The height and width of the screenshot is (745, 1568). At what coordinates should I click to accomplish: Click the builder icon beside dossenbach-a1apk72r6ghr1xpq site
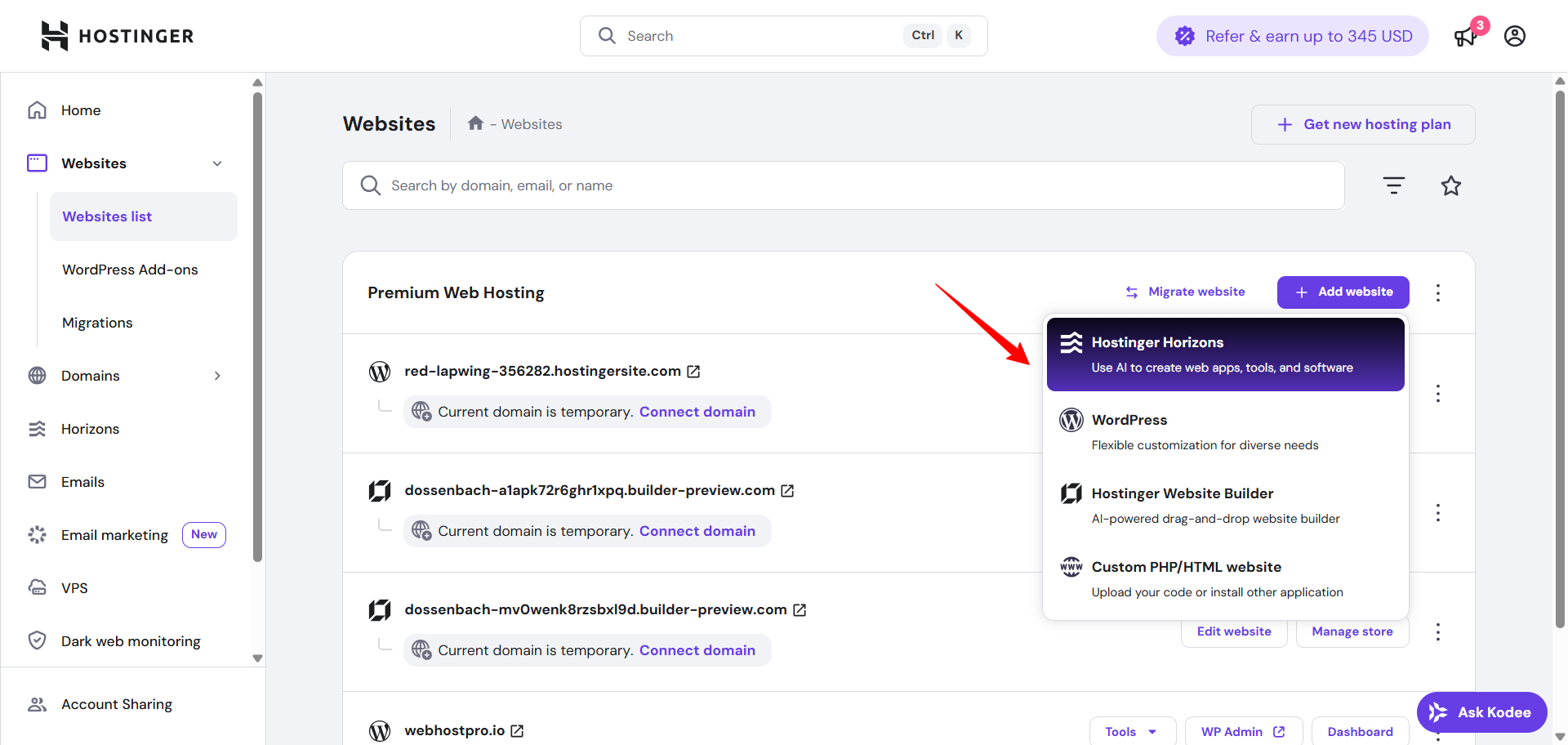380,491
